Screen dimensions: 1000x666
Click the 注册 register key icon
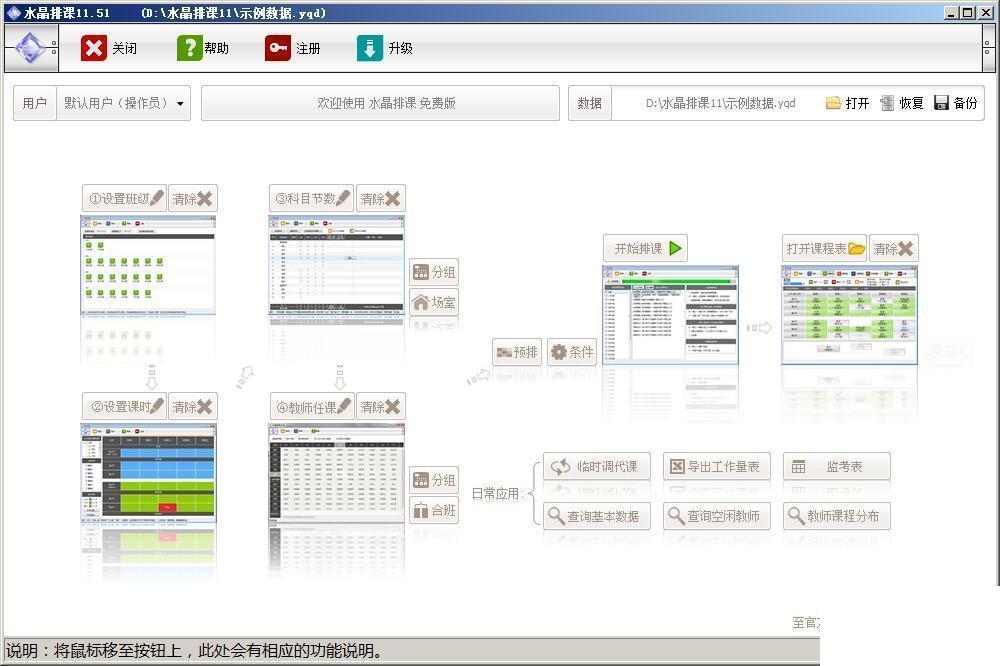click(278, 48)
